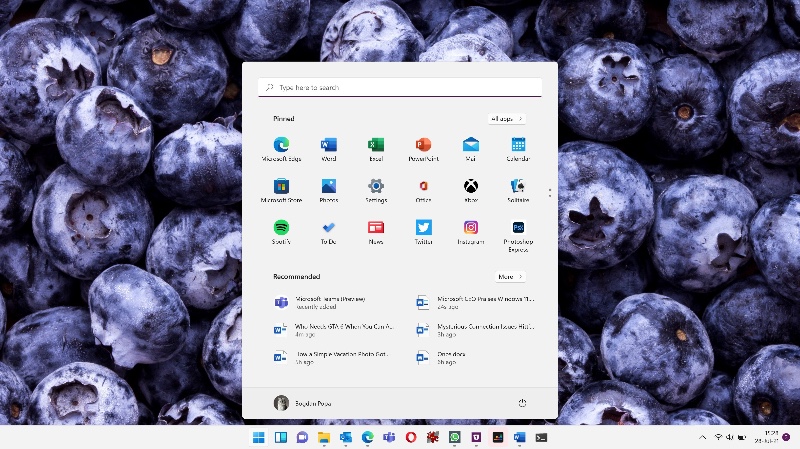Expand the All apps list
The width and height of the screenshot is (800, 449).
tap(507, 119)
